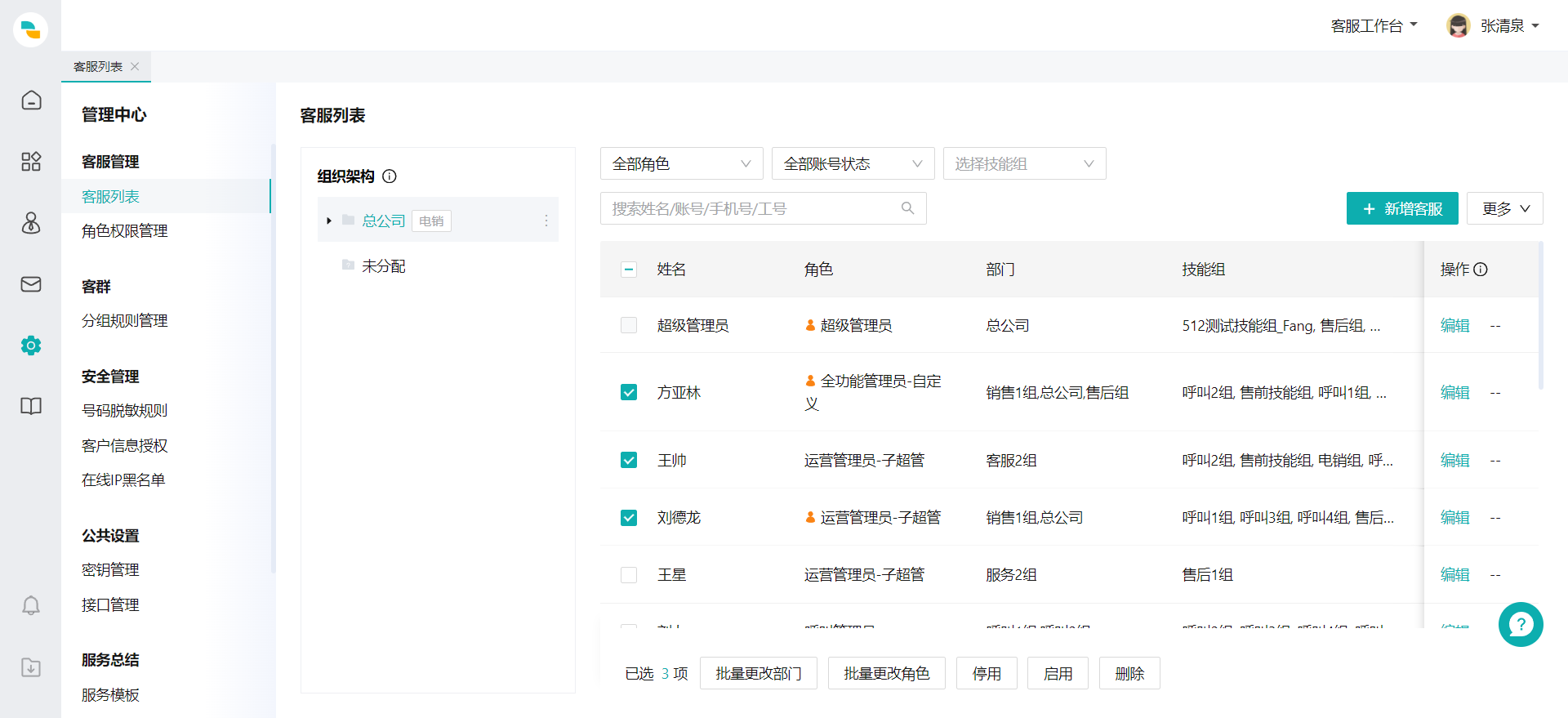Click 编辑 for 方亚林 row
The height and width of the screenshot is (718, 1568).
1454,393
